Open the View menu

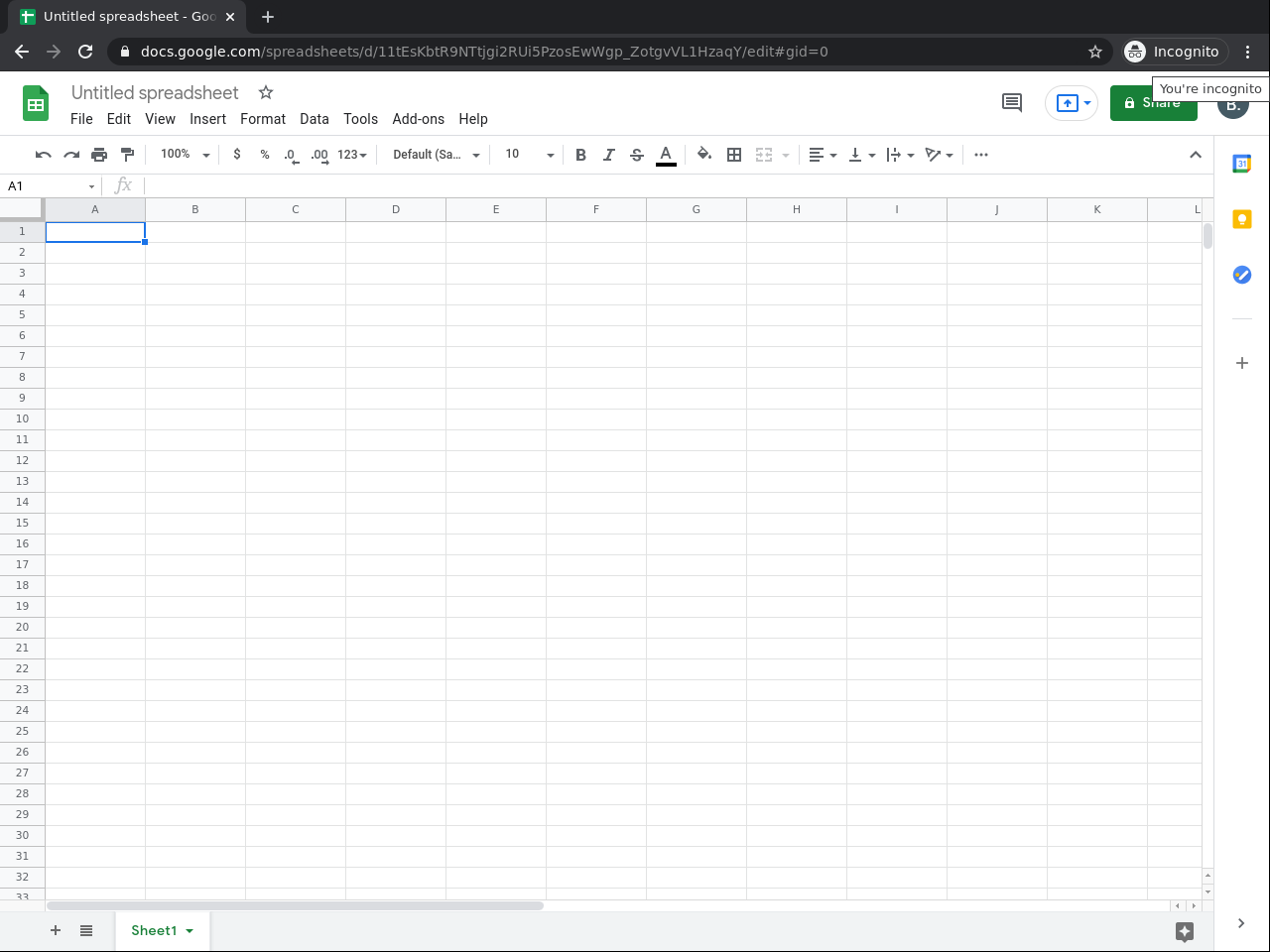point(160,119)
